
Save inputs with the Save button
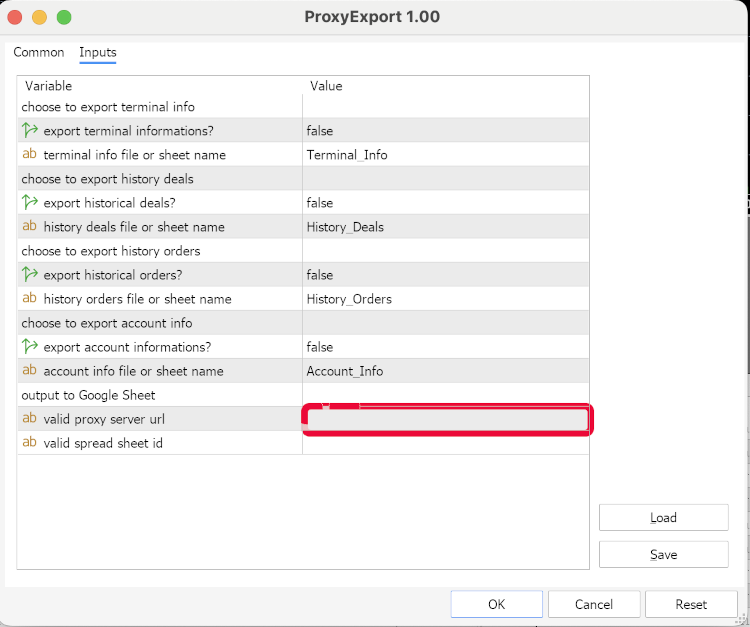[663, 554]
